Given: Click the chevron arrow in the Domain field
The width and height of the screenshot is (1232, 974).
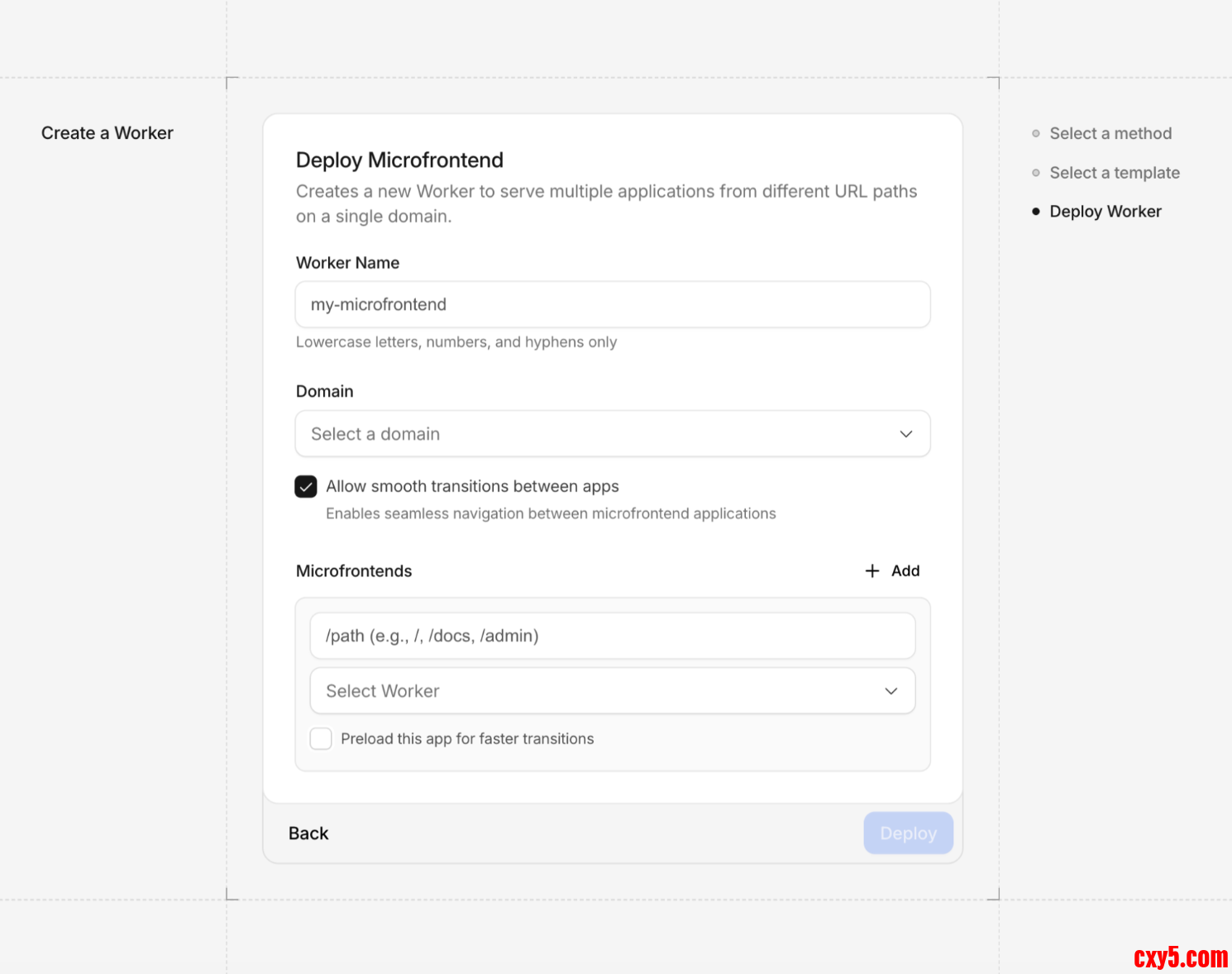Looking at the screenshot, I should (905, 434).
